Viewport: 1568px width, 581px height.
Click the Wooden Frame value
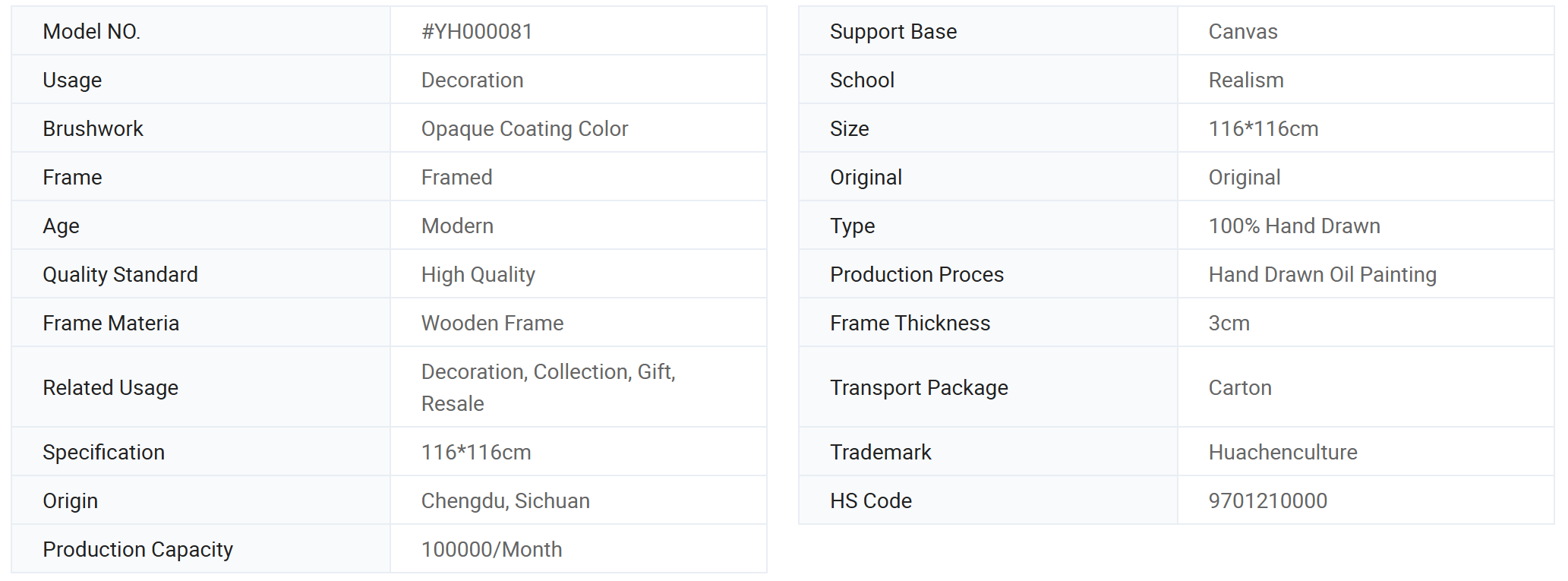[x=492, y=323]
